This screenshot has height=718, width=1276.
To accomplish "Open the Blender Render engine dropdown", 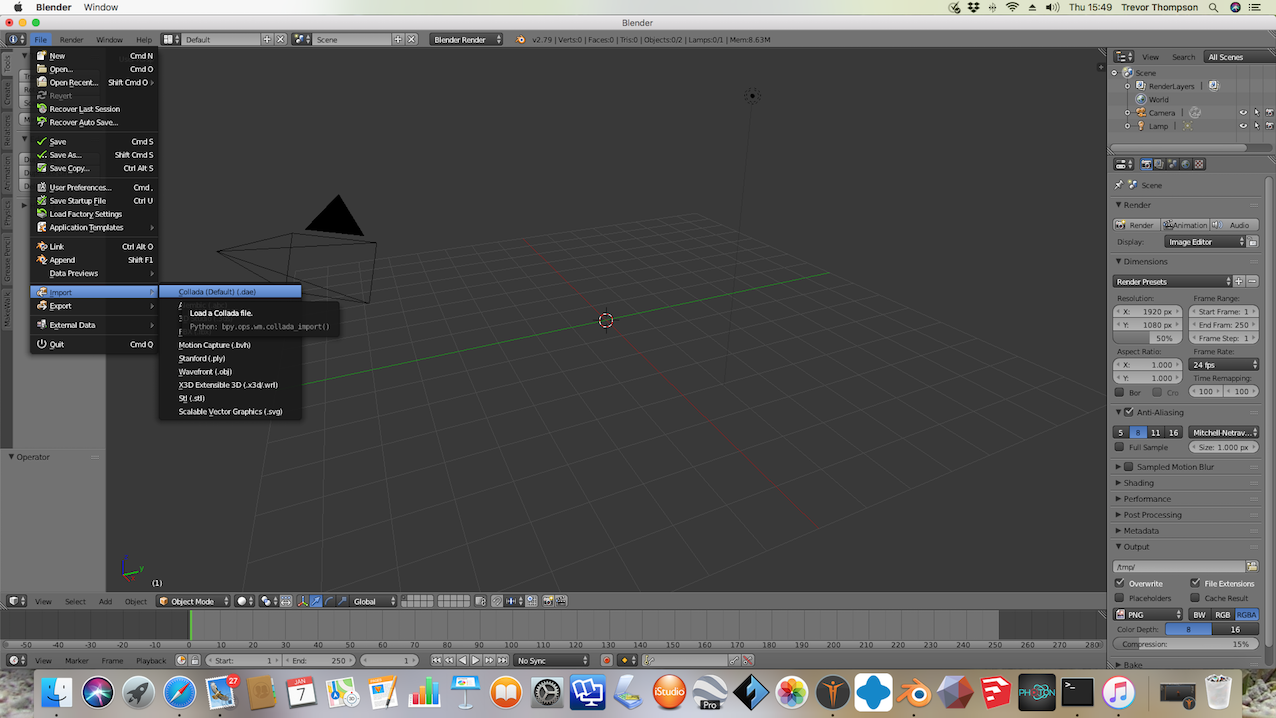I will [x=467, y=39].
